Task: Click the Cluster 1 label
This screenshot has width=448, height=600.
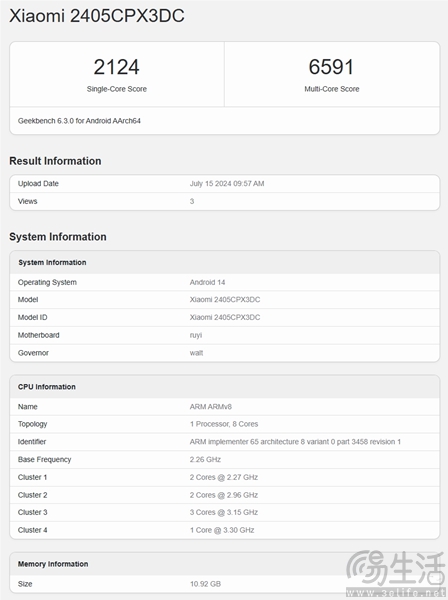Action: point(33,478)
